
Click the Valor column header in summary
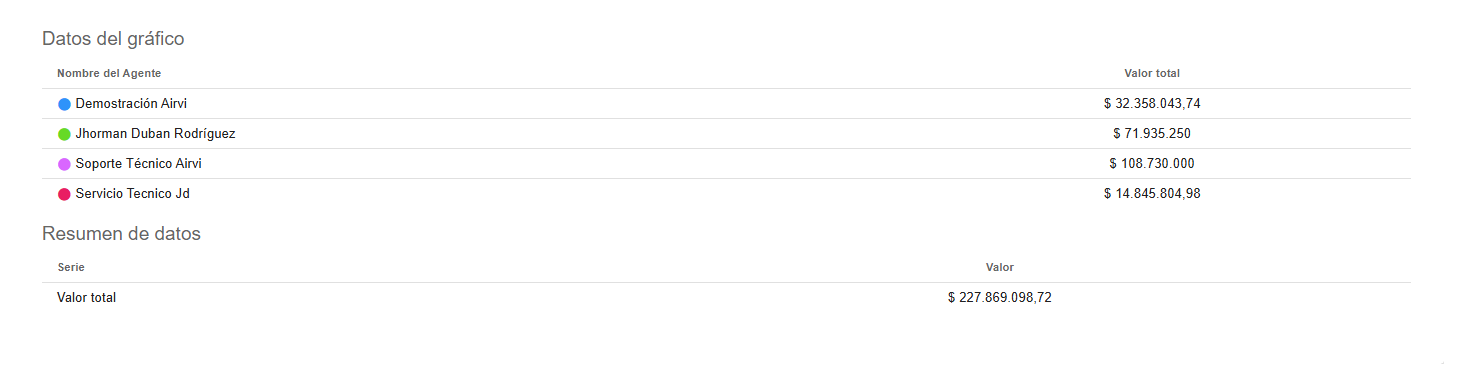(x=1000, y=268)
